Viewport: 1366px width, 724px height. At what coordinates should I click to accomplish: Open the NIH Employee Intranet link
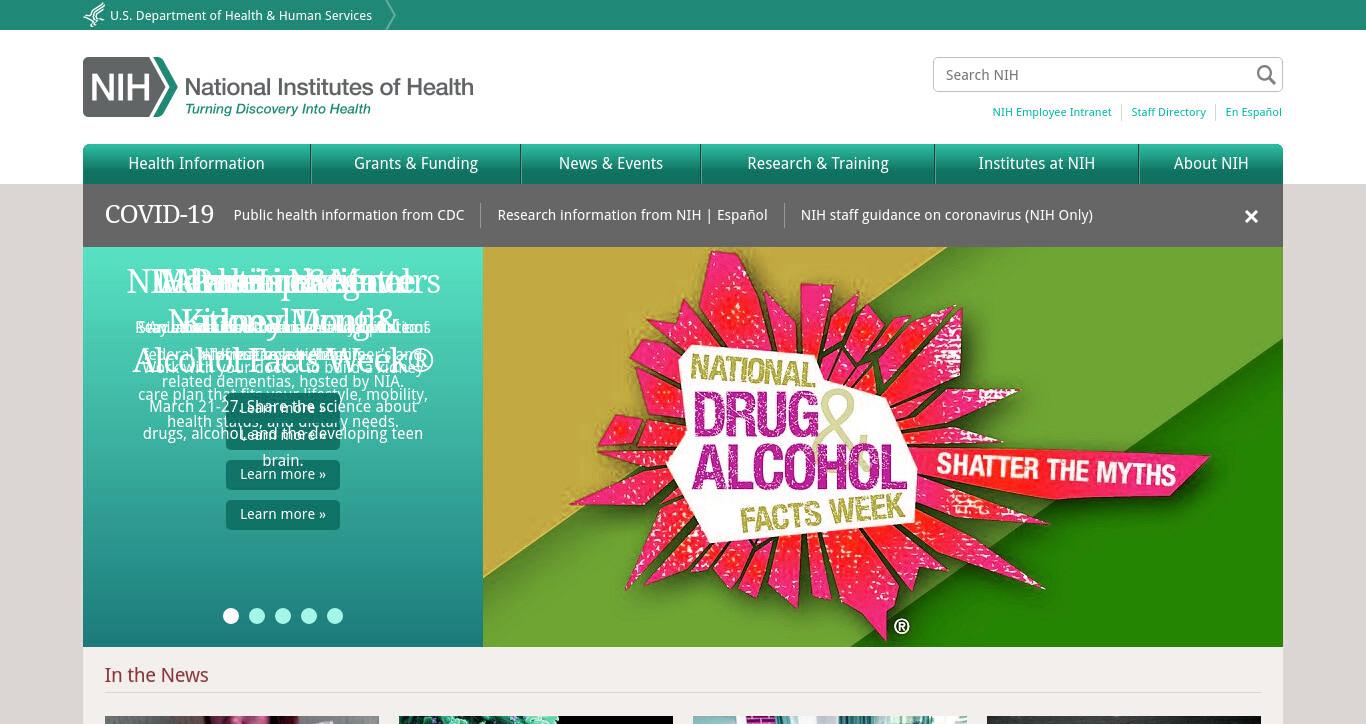1051,112
